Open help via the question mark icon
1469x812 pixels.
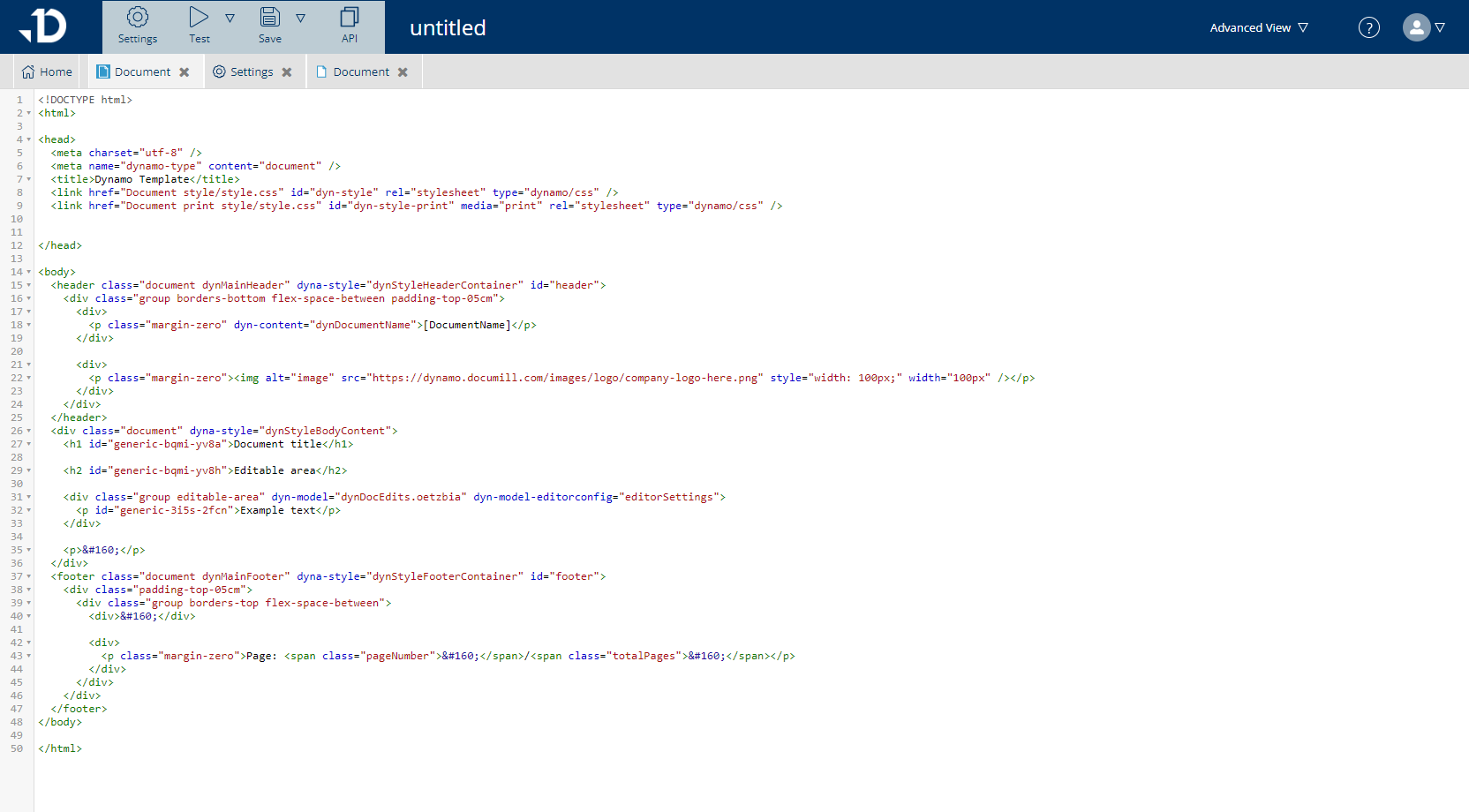pos(1369,27)
